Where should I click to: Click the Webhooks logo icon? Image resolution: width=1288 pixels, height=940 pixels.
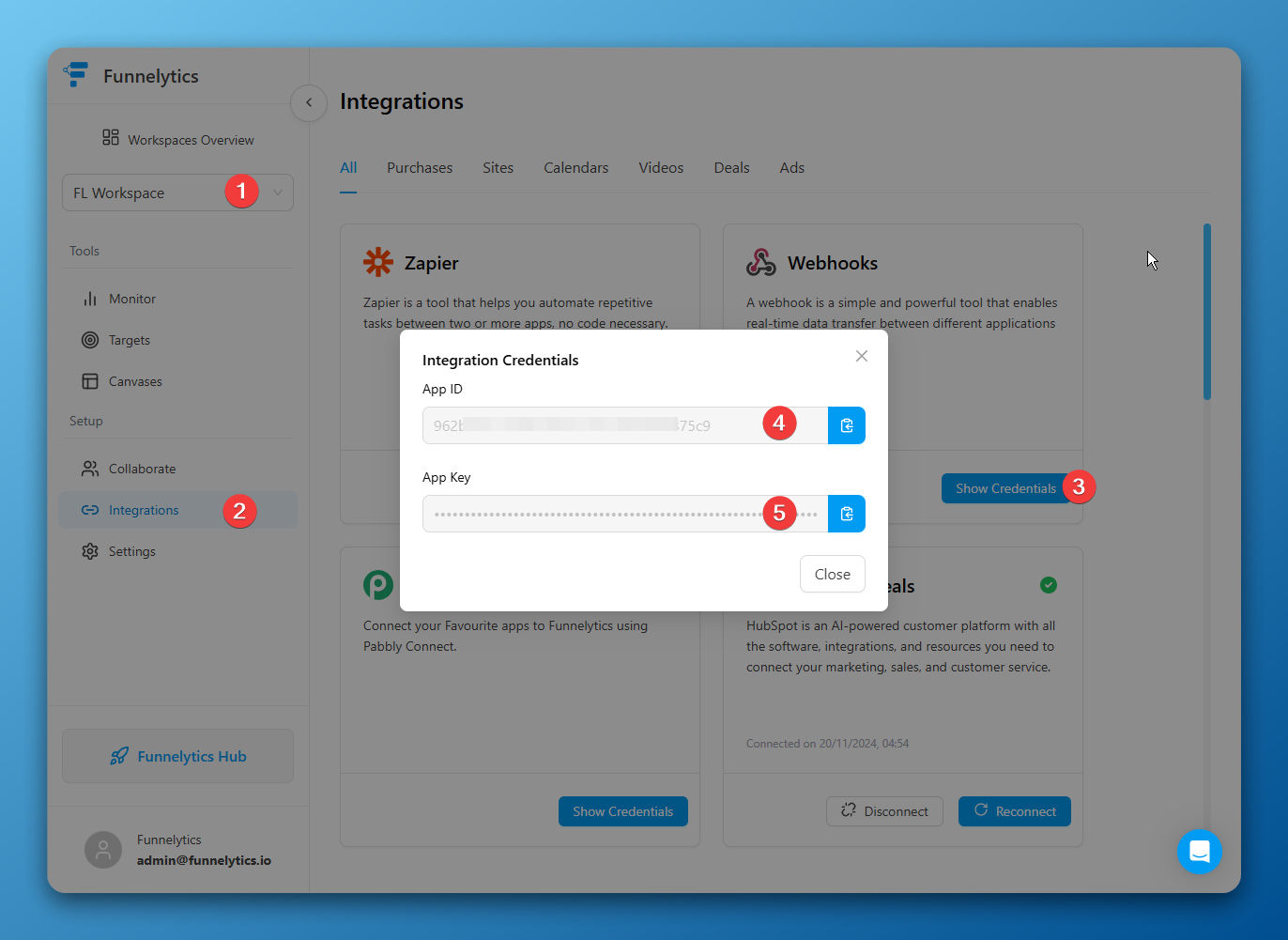761,262
